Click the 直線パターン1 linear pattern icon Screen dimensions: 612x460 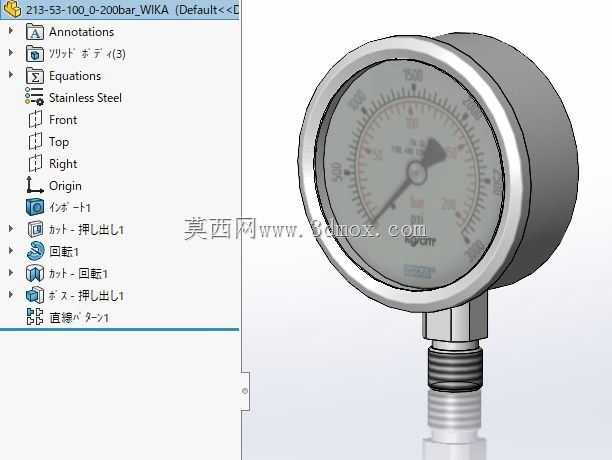(35, 317)
